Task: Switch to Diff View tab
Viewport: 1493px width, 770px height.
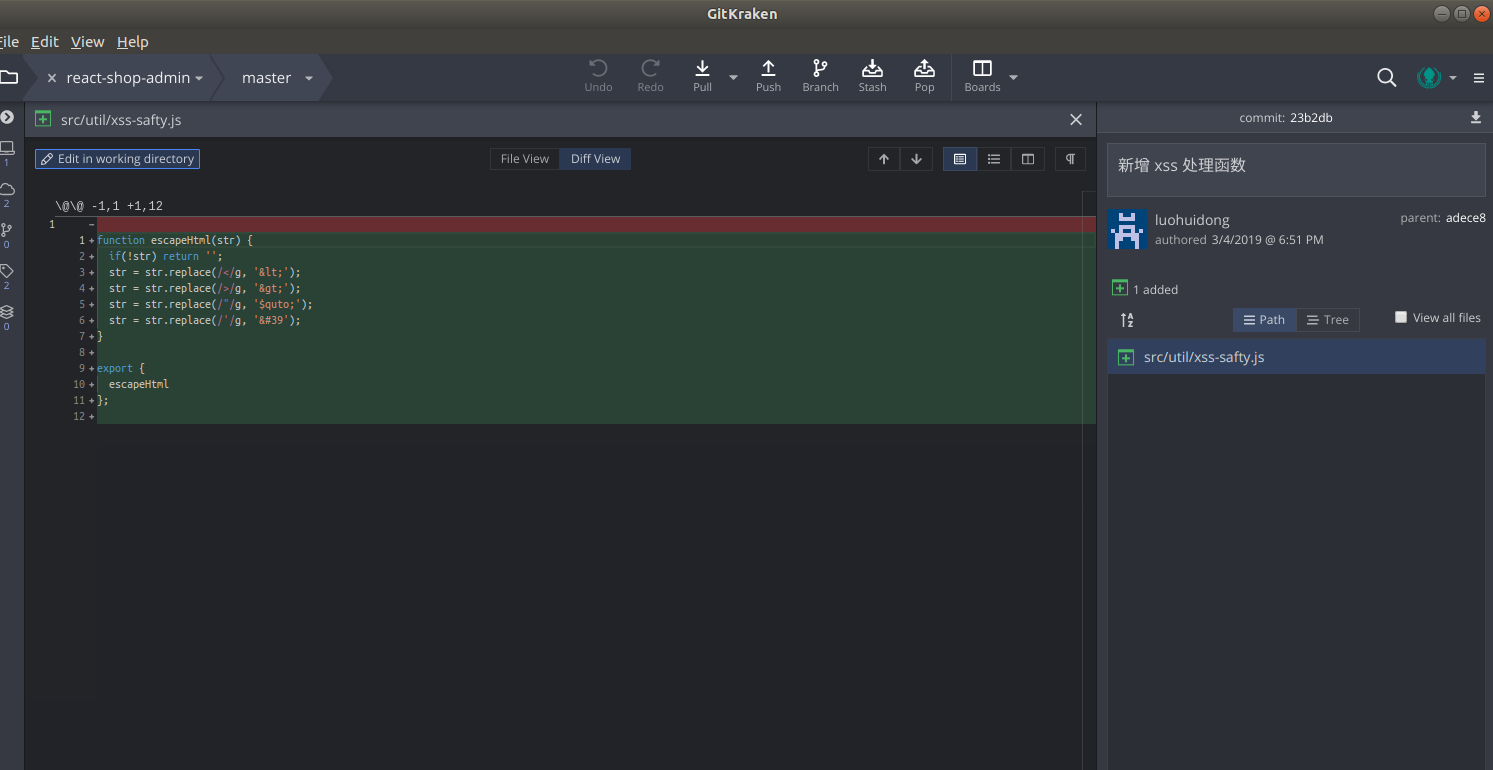Action: point(595,159)
